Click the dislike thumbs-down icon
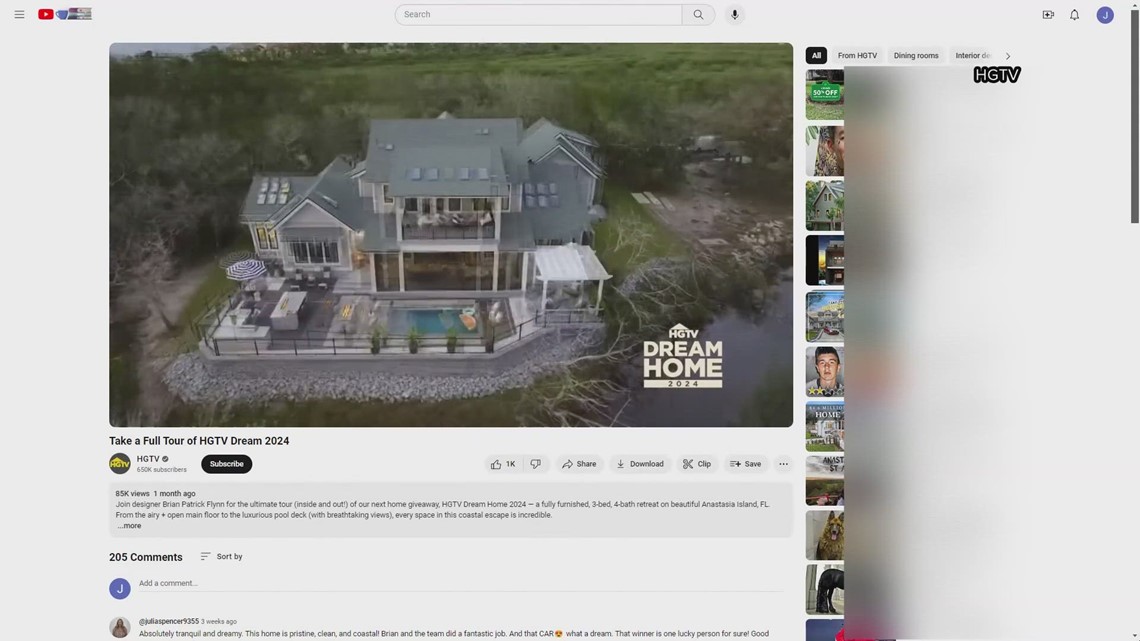The height and width of the screenshot is (641, 1140). pos(535,464)
